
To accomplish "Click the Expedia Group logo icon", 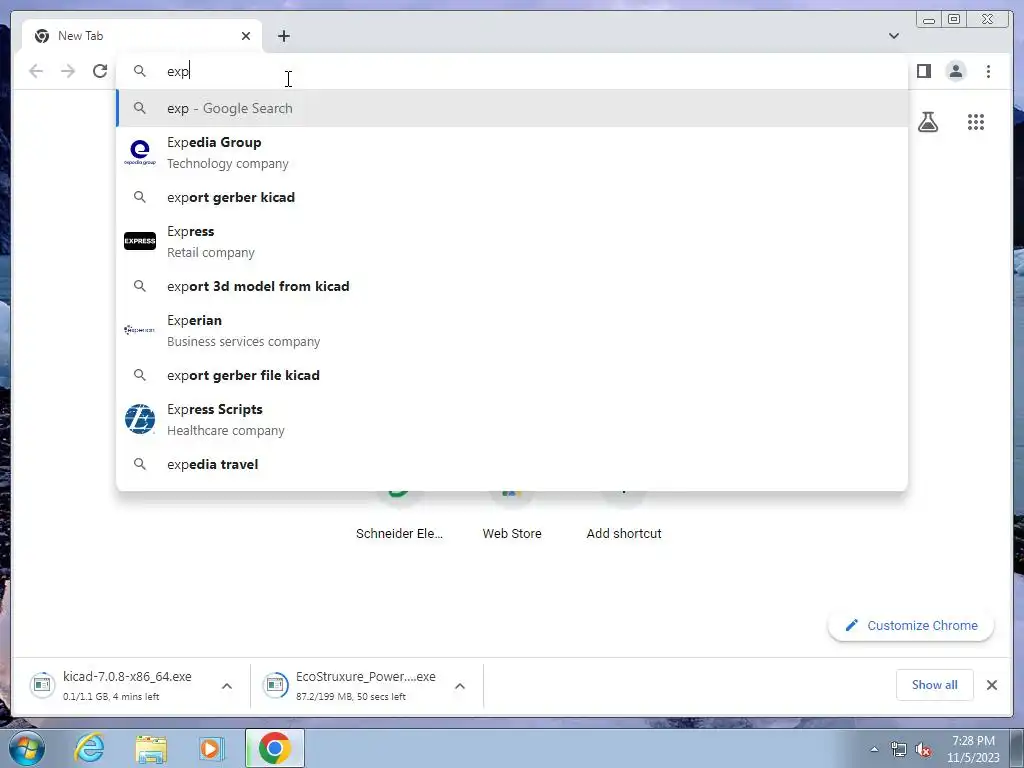I will pyautogui.click(x=140, y=153).
